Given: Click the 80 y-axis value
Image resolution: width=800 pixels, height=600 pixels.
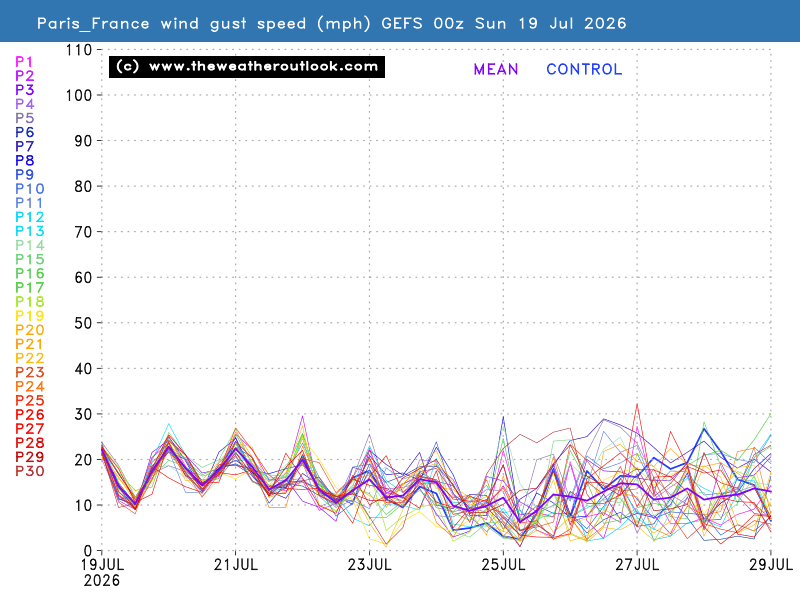Looking at the screenshot, I should click(x=83, y=187).
